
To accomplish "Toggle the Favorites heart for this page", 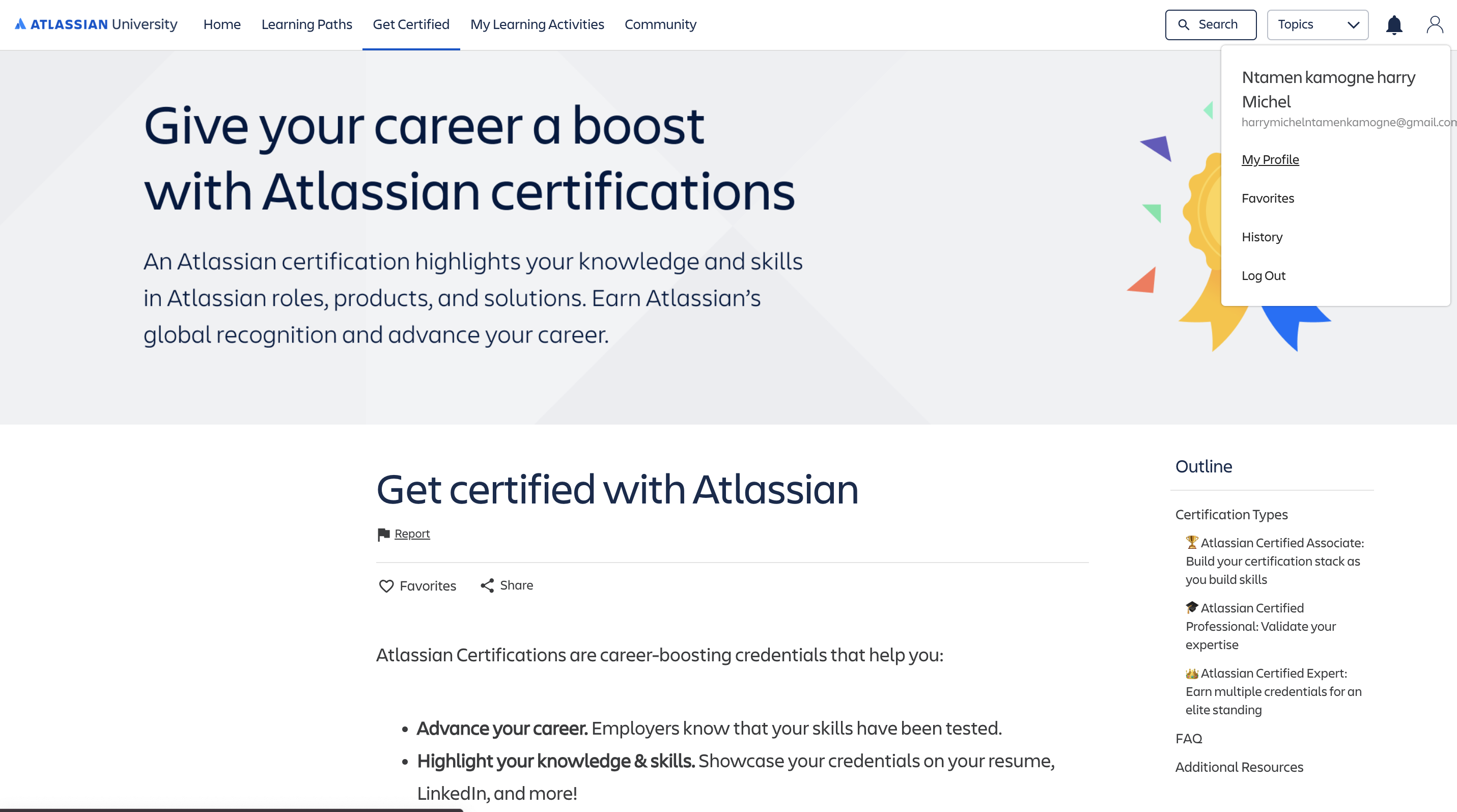I will click(x=386, y=586).
